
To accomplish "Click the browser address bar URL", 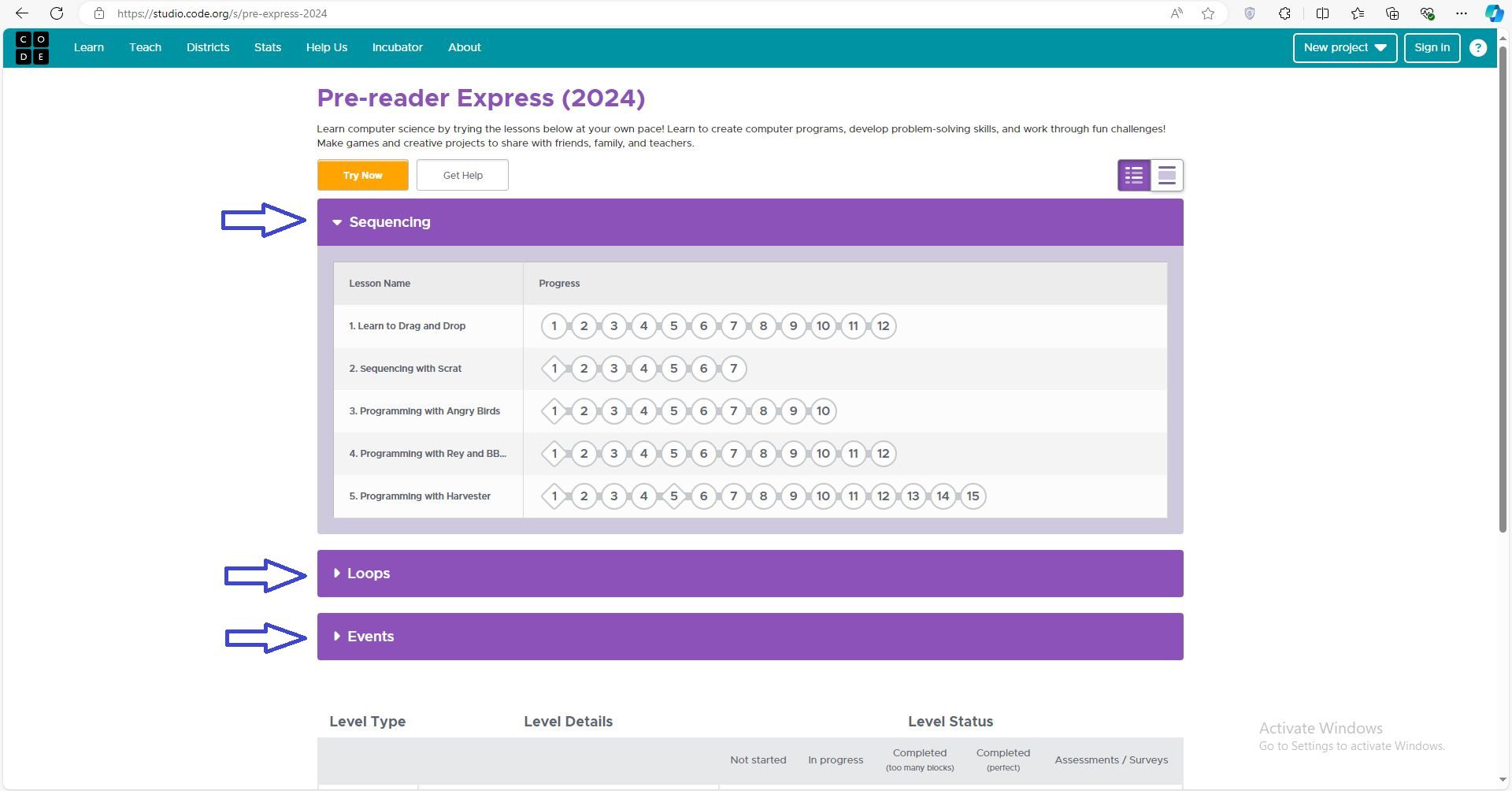I will point(222,13).
